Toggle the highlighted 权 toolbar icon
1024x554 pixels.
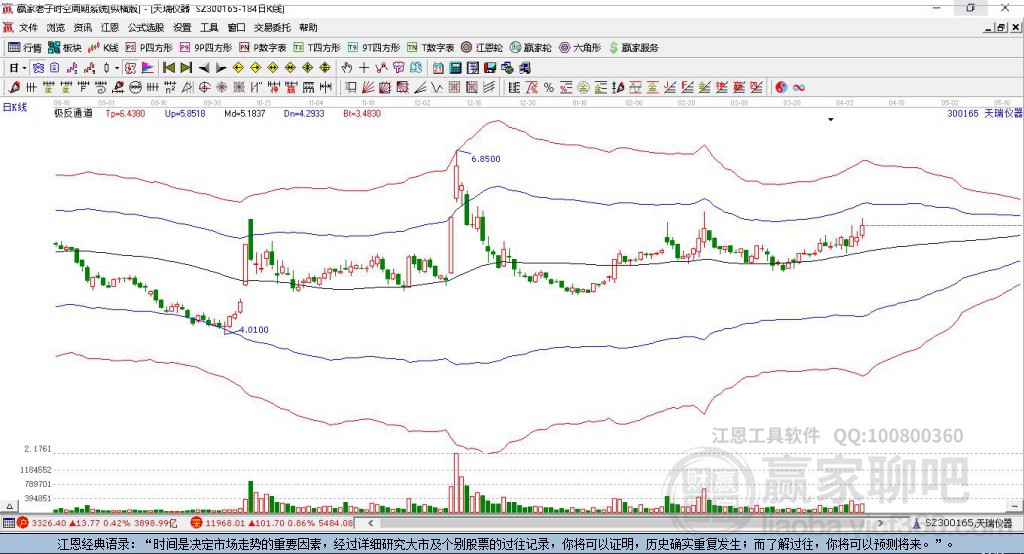pos(131,68)
